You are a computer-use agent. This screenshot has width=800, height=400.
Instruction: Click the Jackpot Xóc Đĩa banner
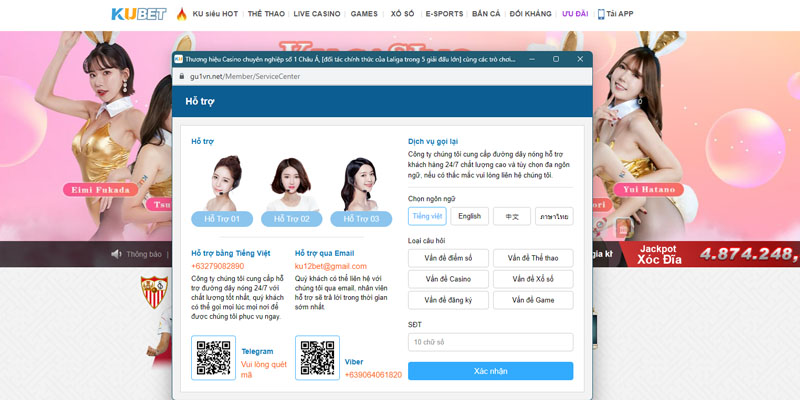tap(659, 254)
